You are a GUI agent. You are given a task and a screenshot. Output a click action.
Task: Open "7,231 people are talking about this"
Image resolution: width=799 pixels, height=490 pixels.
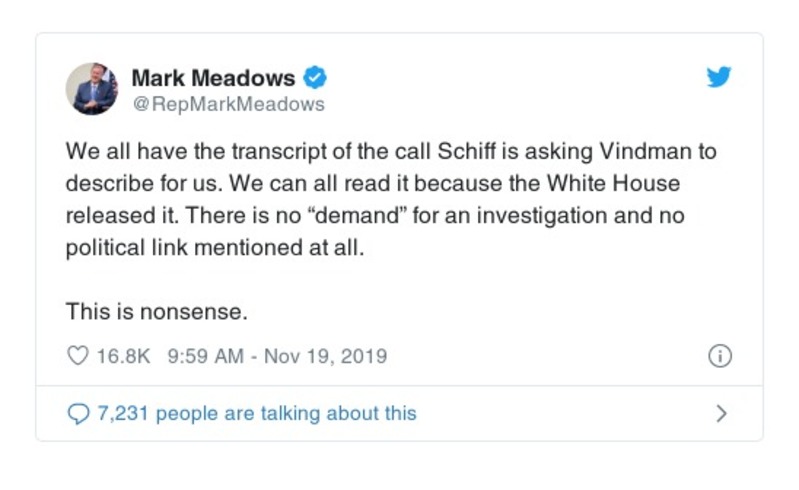click(256, 413)
